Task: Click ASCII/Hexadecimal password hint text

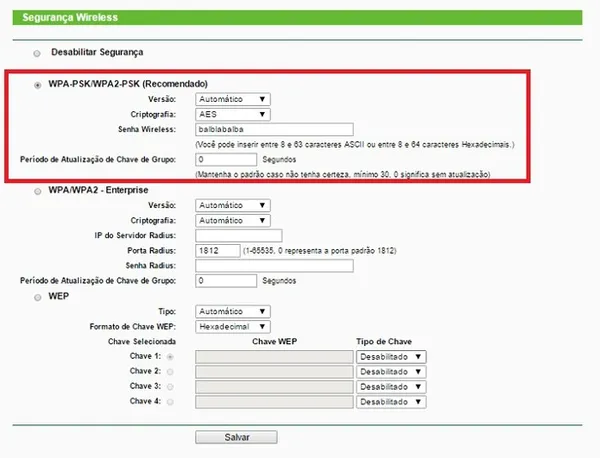Action: point(355,145)
